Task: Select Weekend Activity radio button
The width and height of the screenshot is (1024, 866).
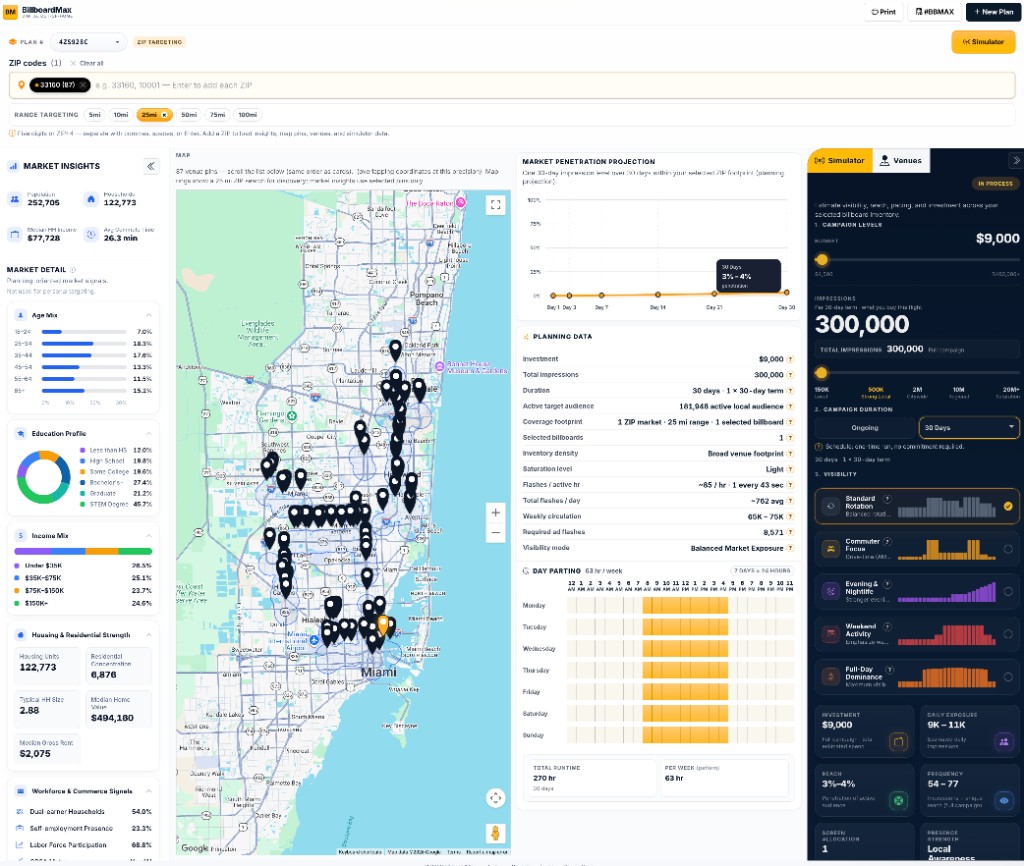Action: pyautogui.click(x=1008, y=634)
